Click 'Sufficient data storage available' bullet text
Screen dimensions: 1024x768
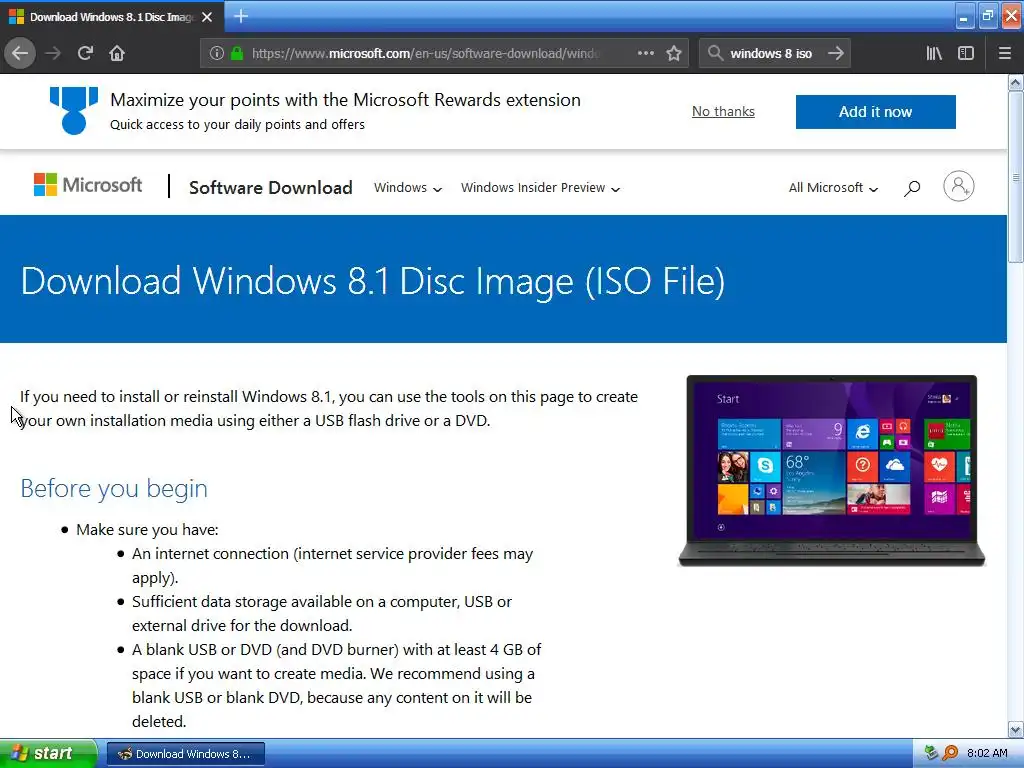tap(322, 613)
